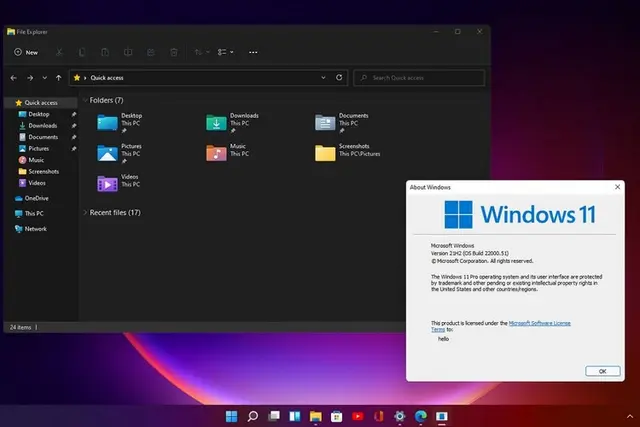Select Documents in the navigation pane

tap(41, 137)
